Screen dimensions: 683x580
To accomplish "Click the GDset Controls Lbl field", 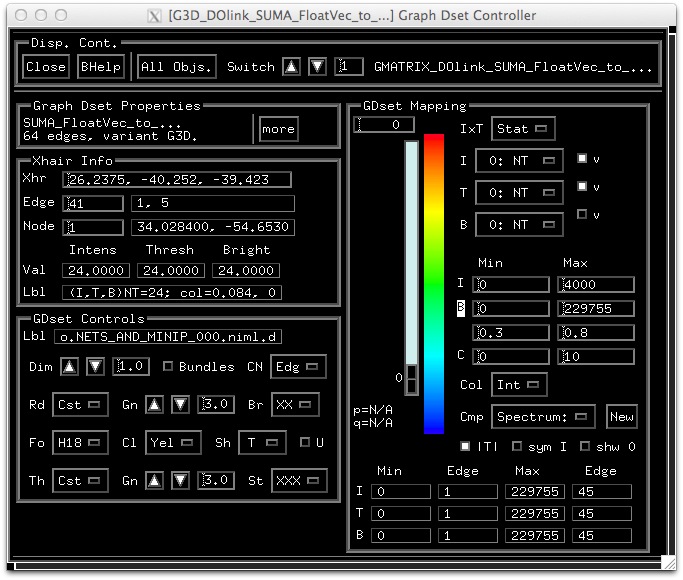I will tap(168, 337).
